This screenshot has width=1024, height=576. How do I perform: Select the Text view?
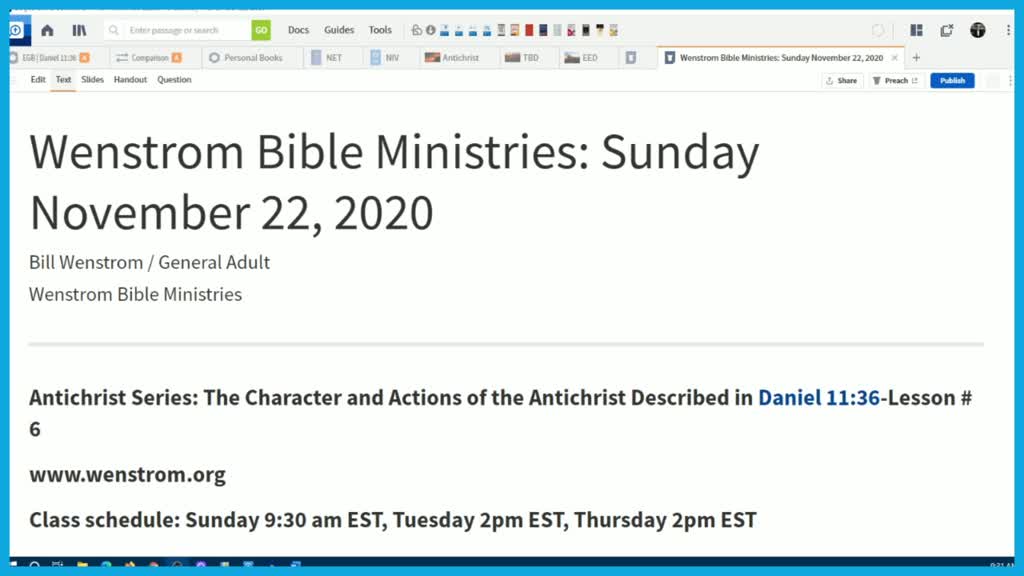(x=63, y=80)
